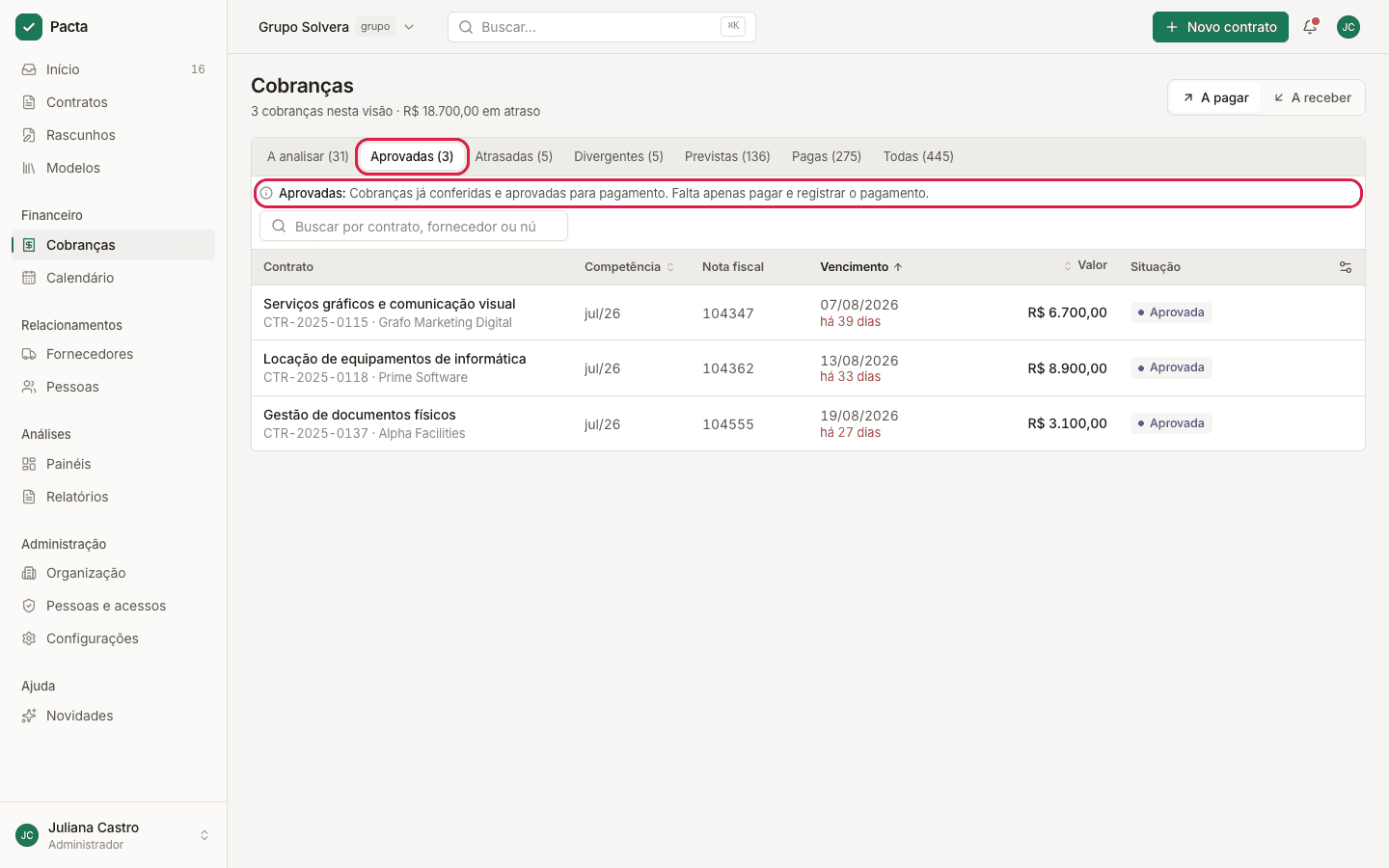
Task: Click the Nota fiscal column header
Action: [733, 267]
